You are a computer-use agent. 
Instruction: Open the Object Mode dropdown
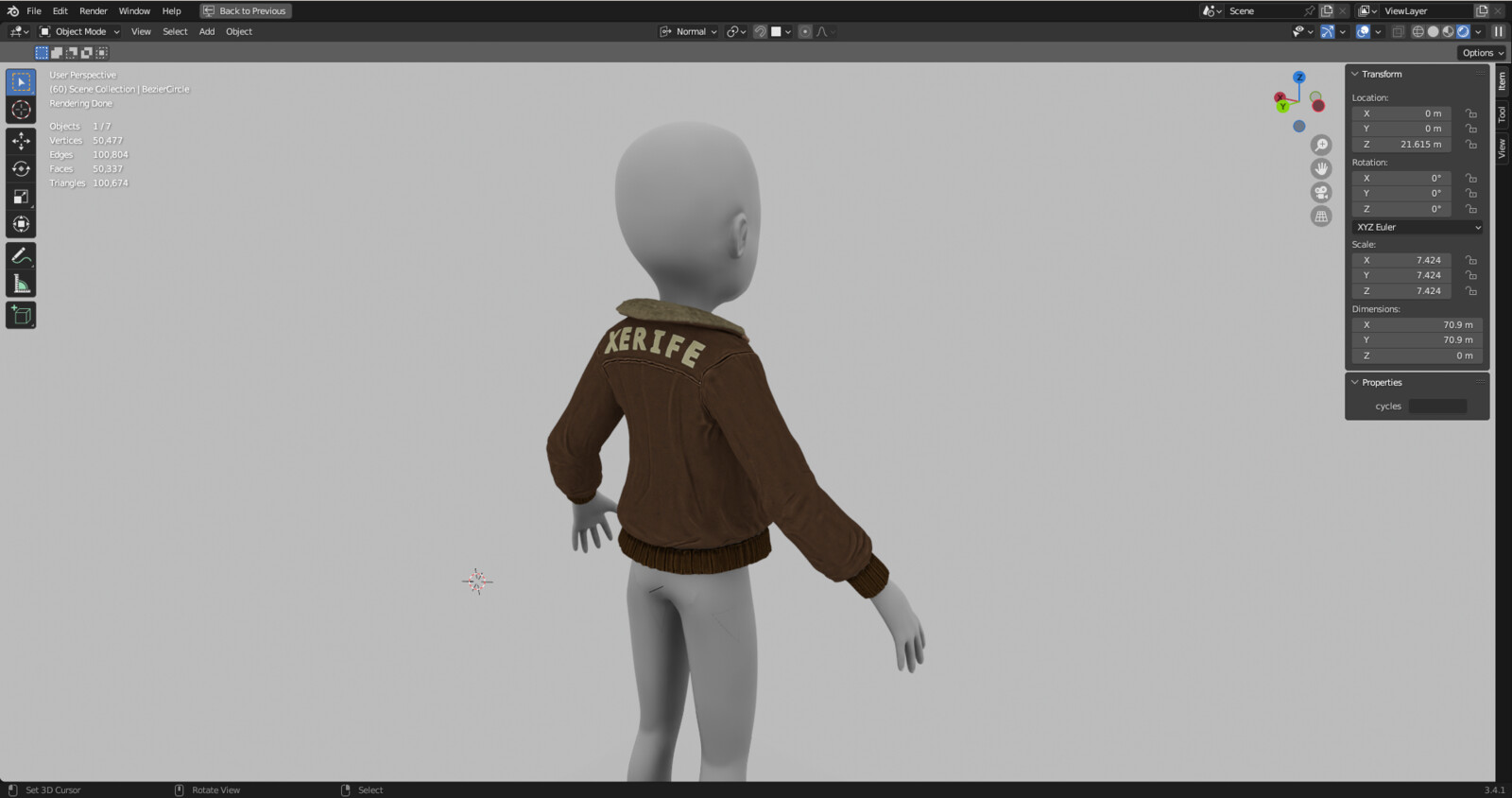[x=79, y=31]
